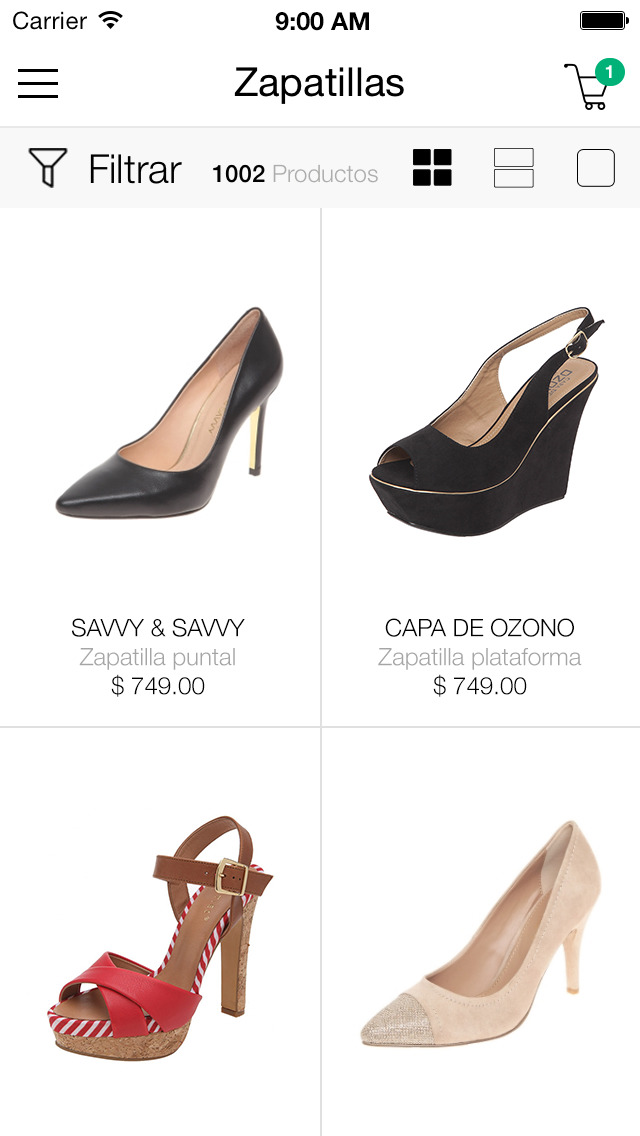Switch to two-row list view layout
This screenshot has width=640, height=1136.
(x=514, y=168)
